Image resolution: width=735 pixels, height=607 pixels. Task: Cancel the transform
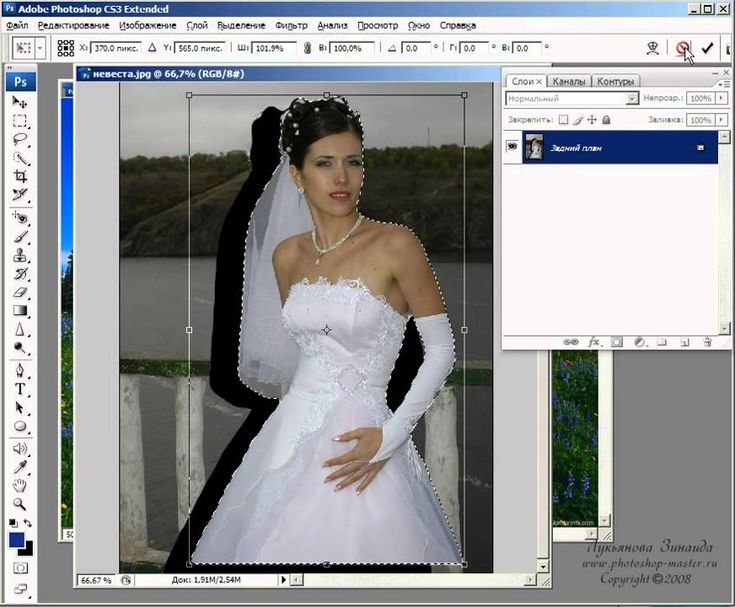[x=683, y=47]
